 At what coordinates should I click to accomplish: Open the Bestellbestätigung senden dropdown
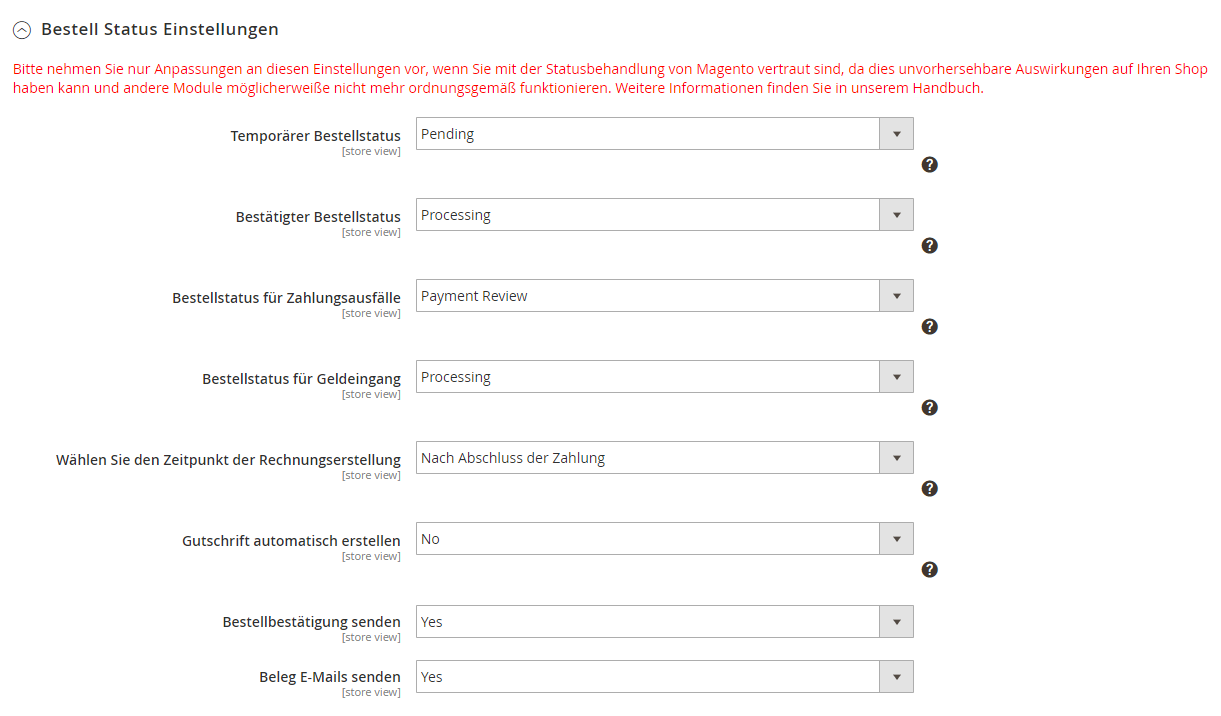664,622
